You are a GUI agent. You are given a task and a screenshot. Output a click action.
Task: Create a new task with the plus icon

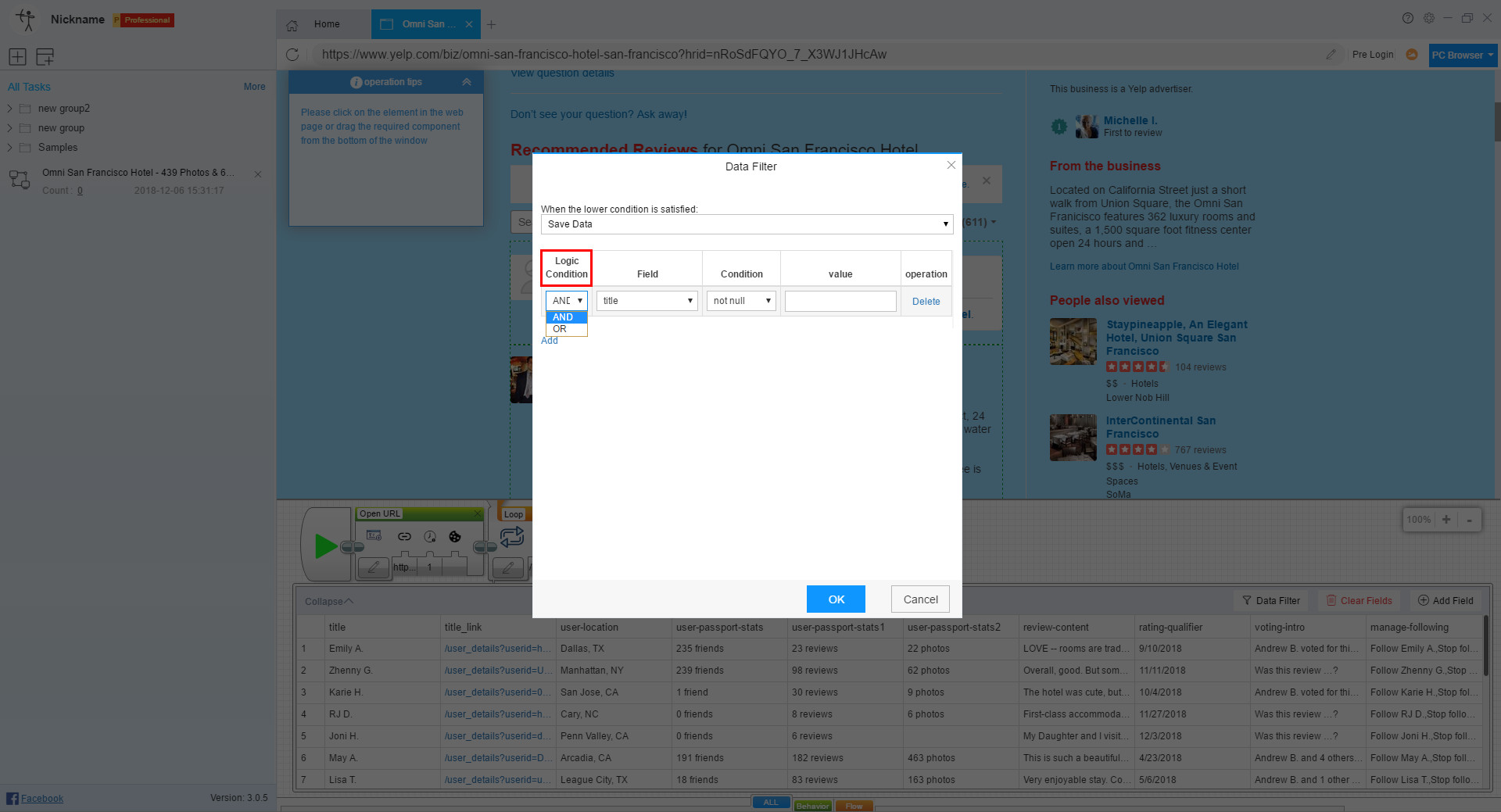click(x=16, y=56)
